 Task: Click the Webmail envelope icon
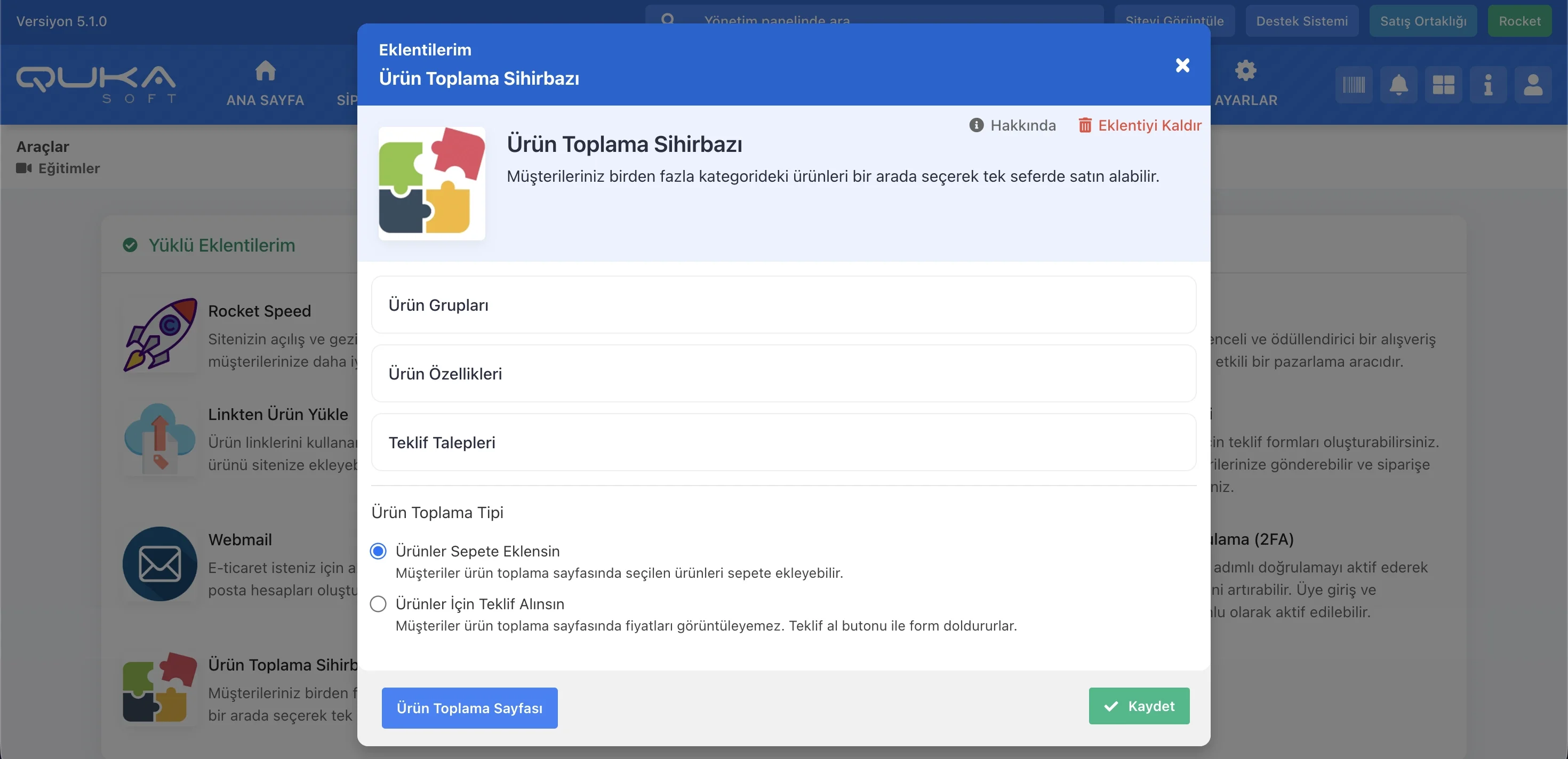pyautogui.click(x=160, y=563)
